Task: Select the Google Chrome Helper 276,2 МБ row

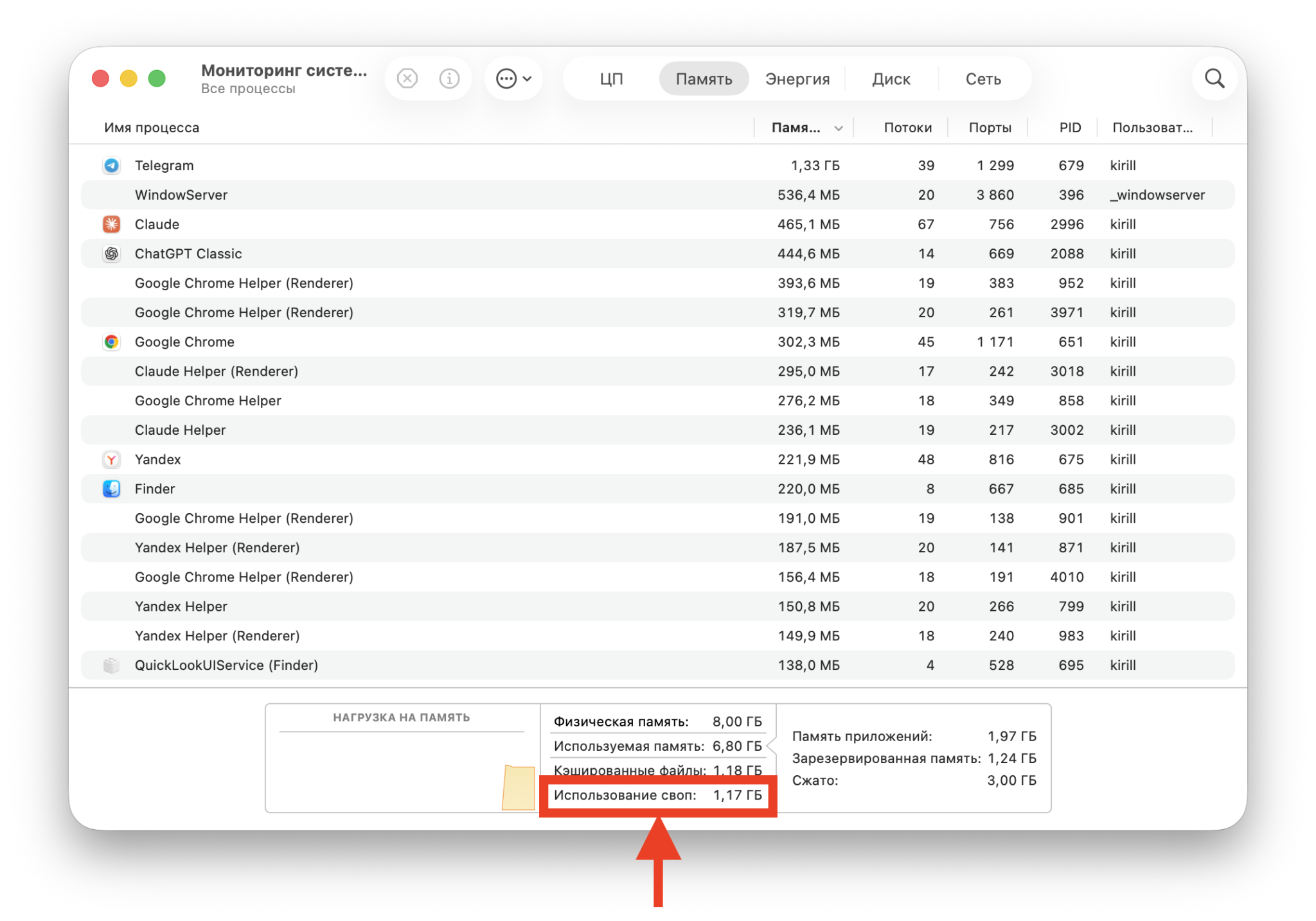Action: pyautogui.click(x=657, y=401)
